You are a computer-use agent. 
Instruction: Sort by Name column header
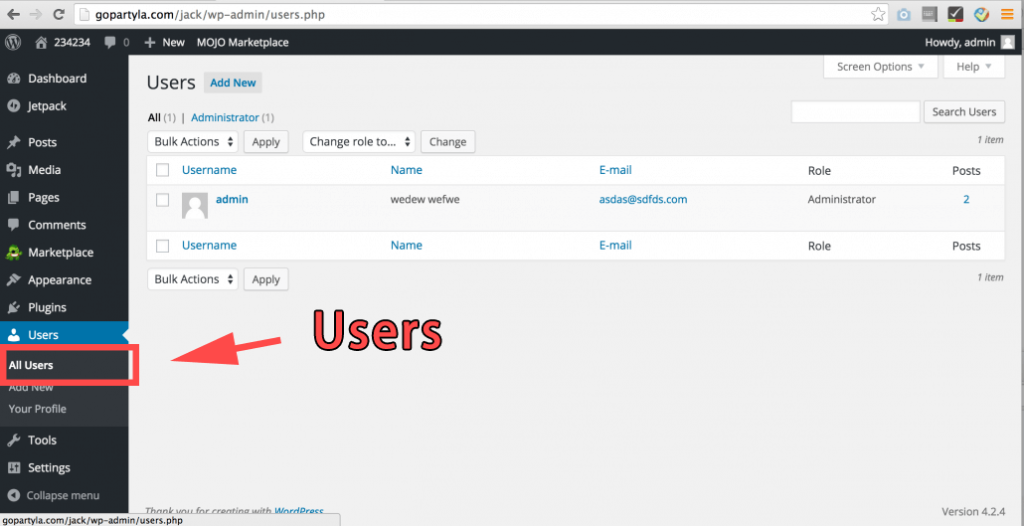tap(406, 170)
